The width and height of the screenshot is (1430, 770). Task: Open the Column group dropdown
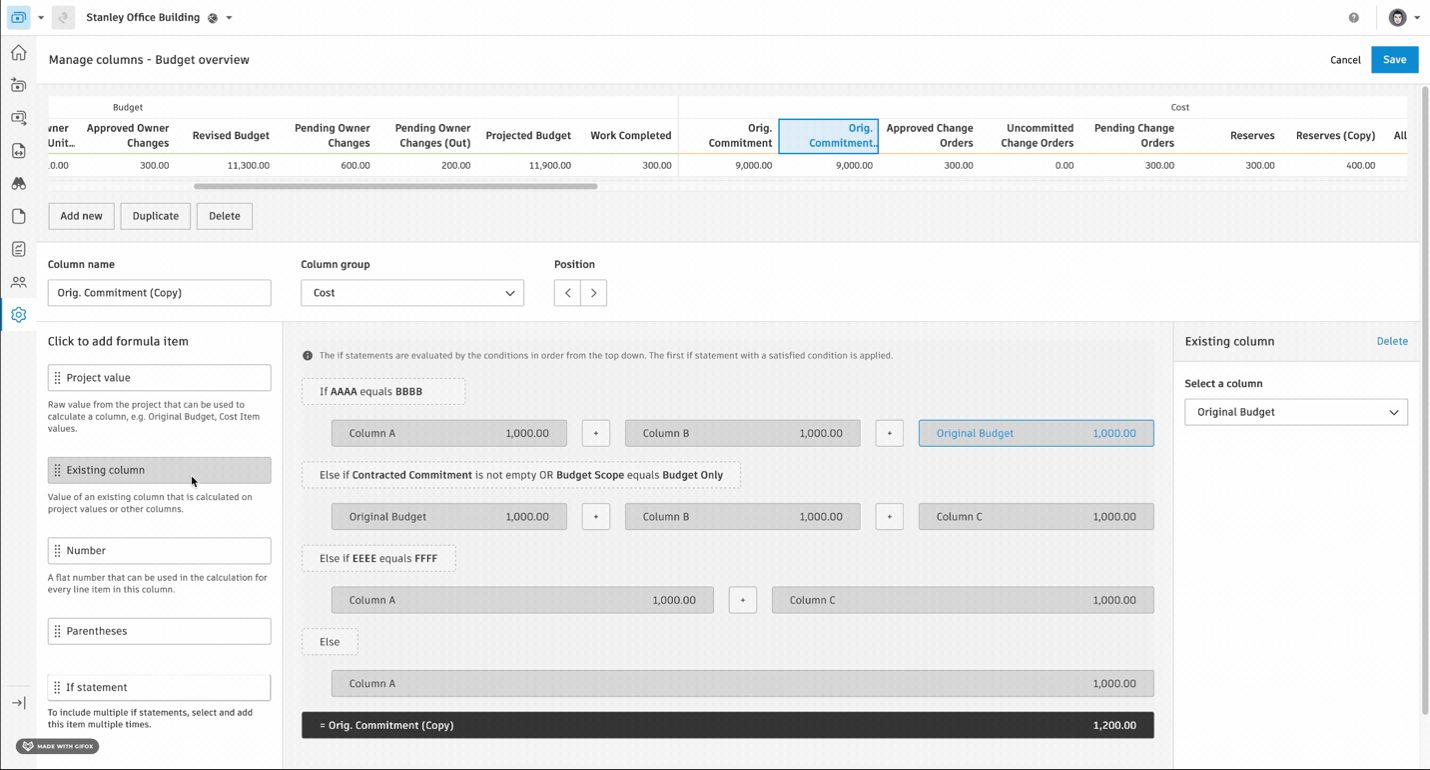tap(412, 292)
